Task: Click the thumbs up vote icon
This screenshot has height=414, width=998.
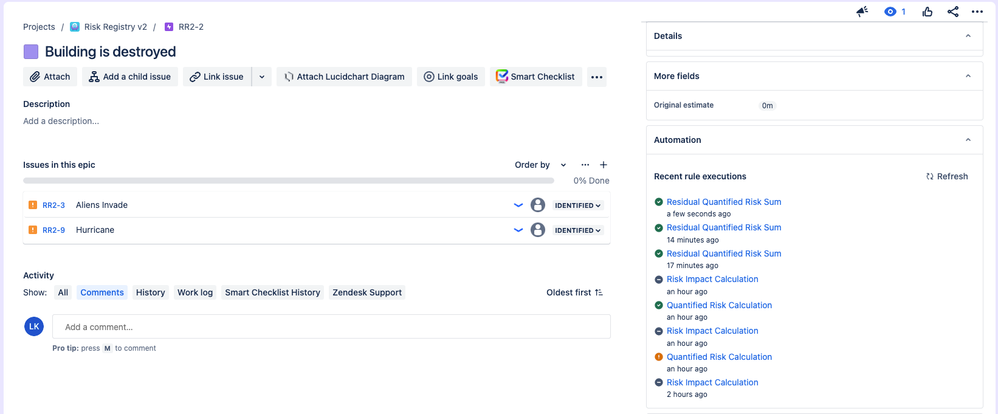Action: point(927,11)
